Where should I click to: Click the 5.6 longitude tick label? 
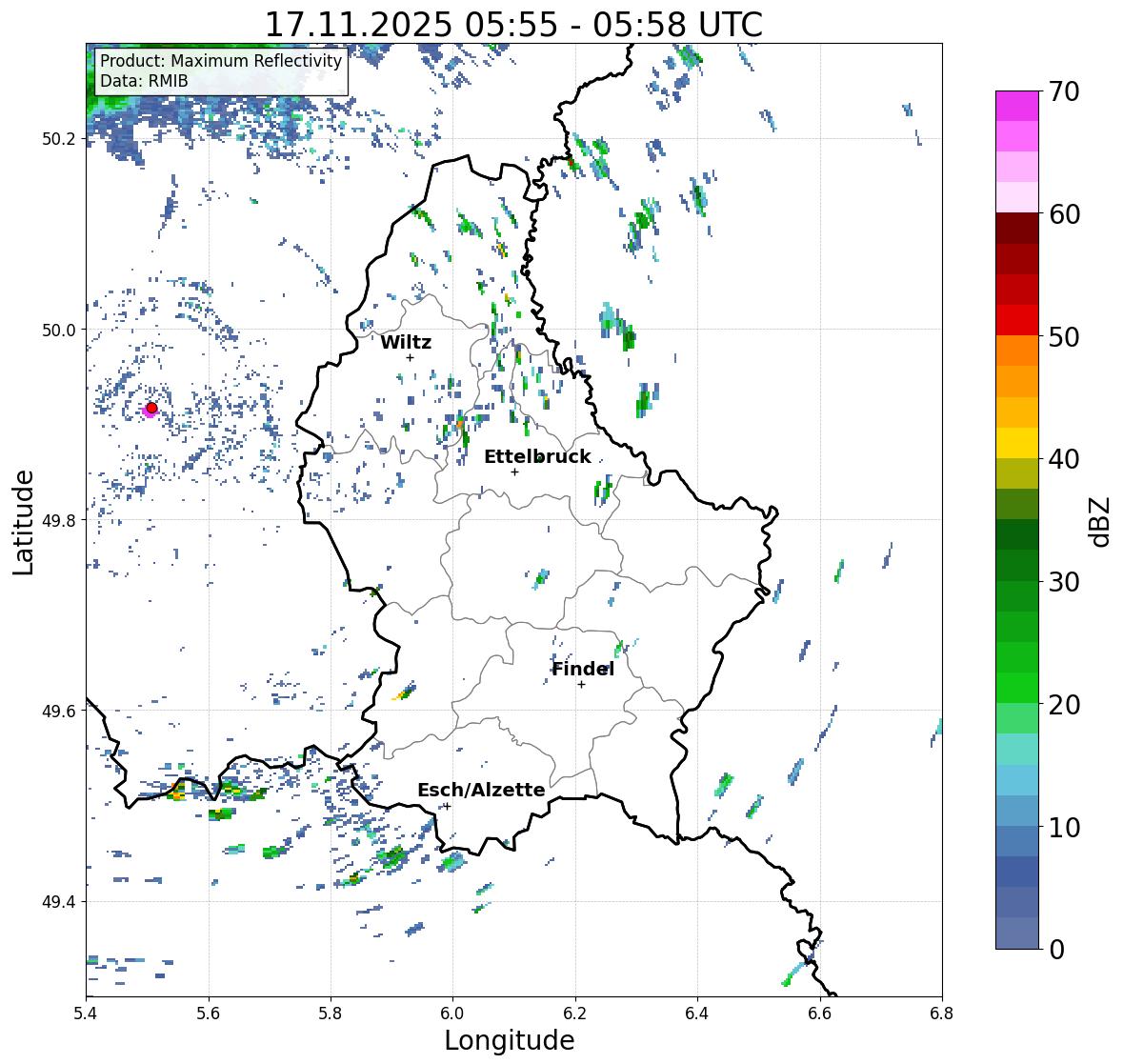point(209,1014)
